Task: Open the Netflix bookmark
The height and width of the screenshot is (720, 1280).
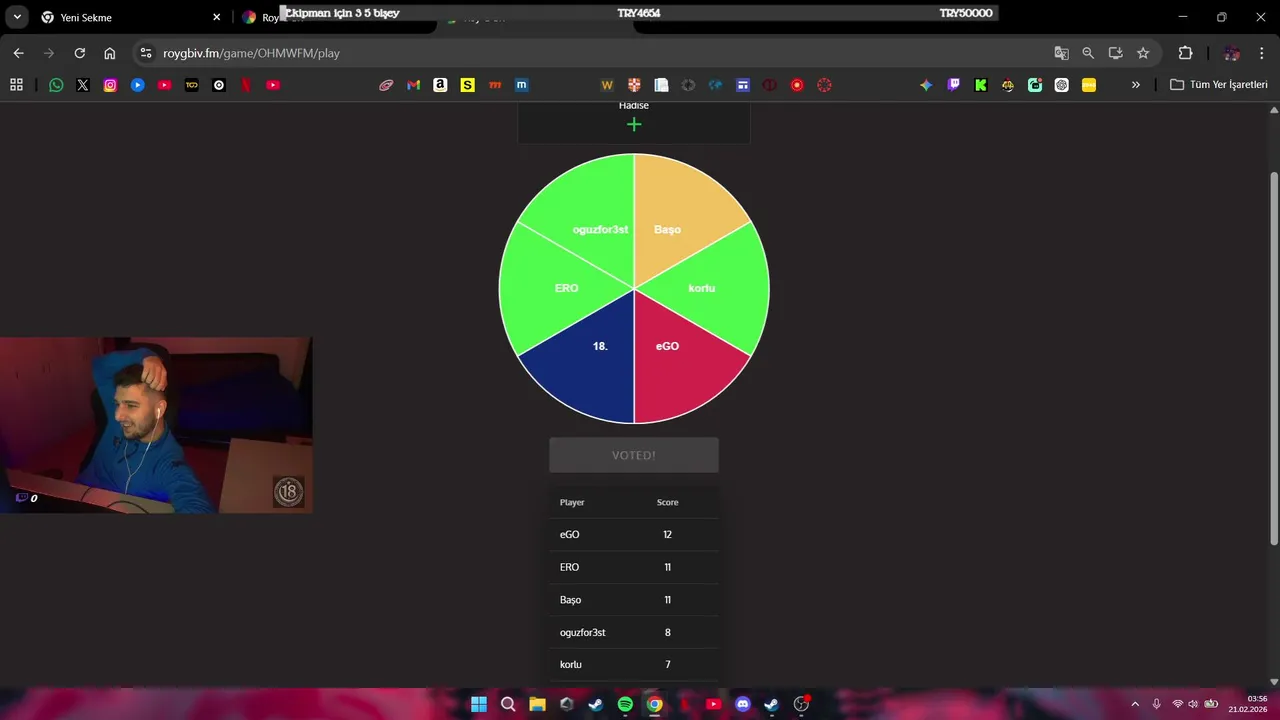Action: [246, 85]
